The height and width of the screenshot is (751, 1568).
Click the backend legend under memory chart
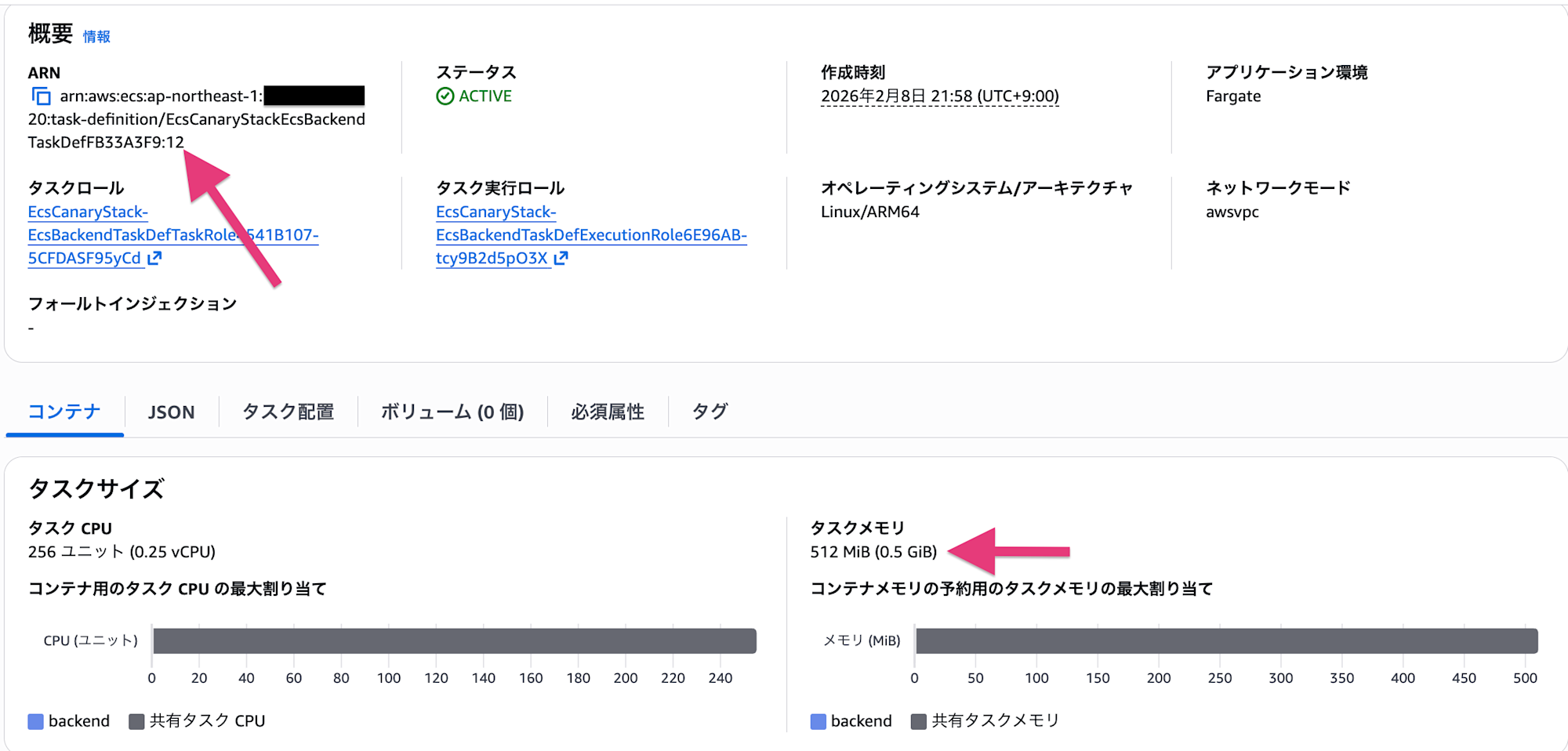(817, 720)
